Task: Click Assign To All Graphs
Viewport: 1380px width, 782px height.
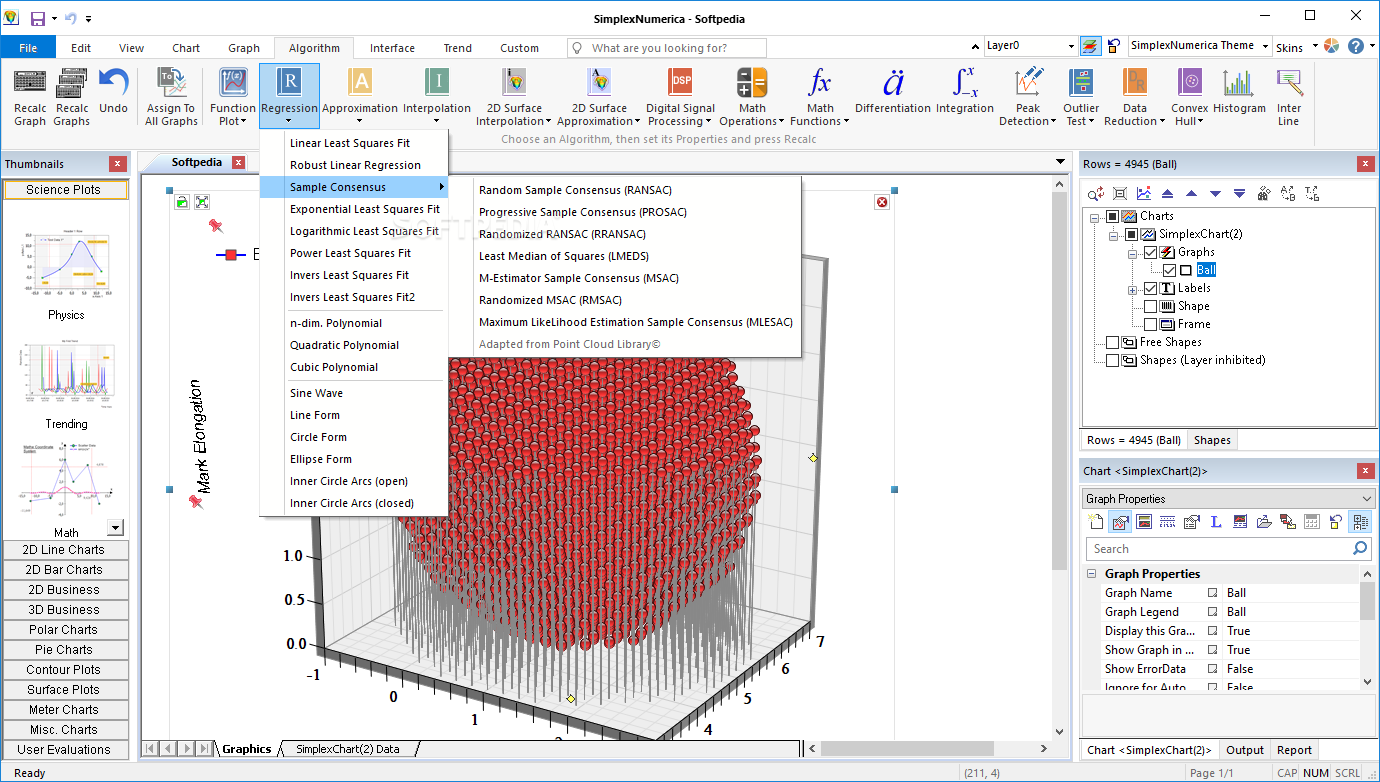Action: pyautogui.click(x=172, y=97)
